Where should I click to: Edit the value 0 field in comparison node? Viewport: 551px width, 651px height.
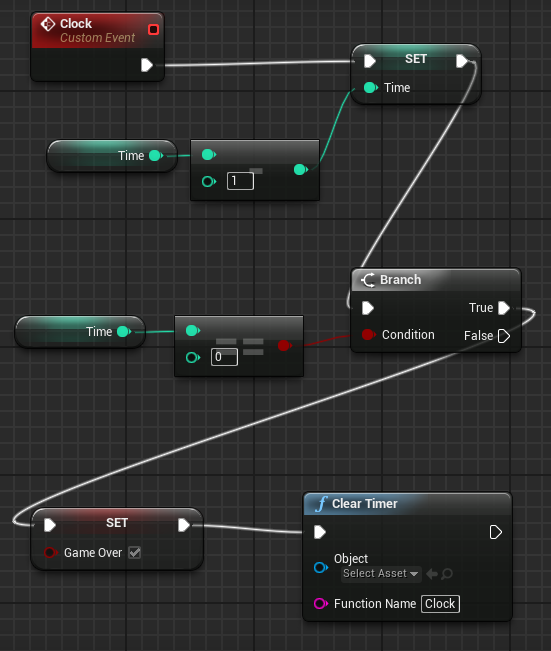(224, 357)
